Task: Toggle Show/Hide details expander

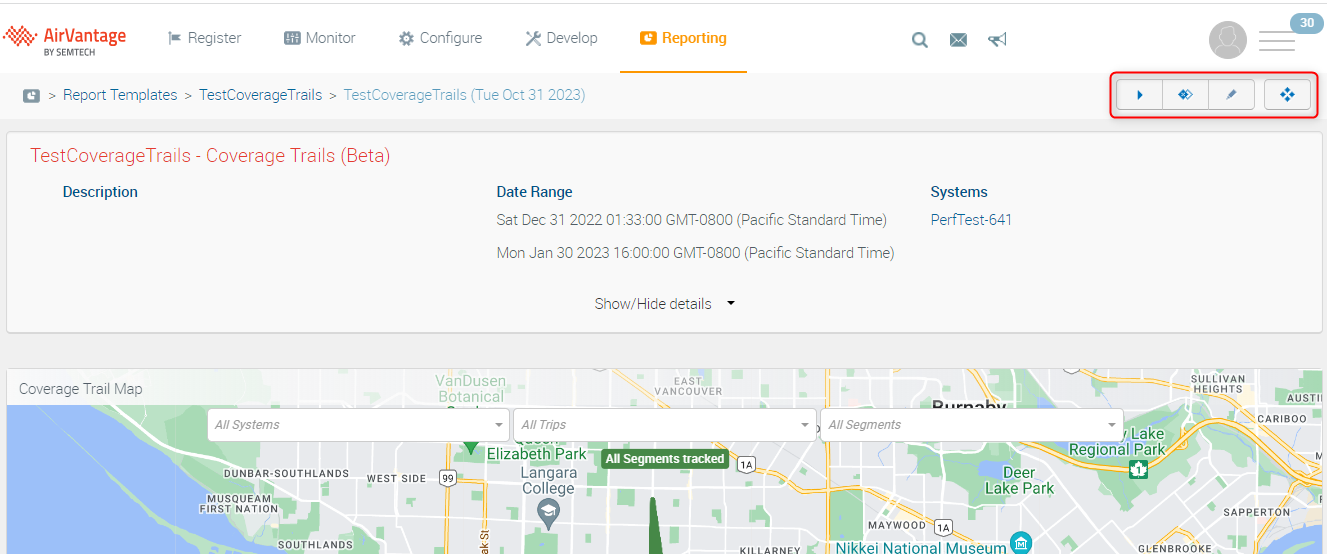Action: click(664, 304)
